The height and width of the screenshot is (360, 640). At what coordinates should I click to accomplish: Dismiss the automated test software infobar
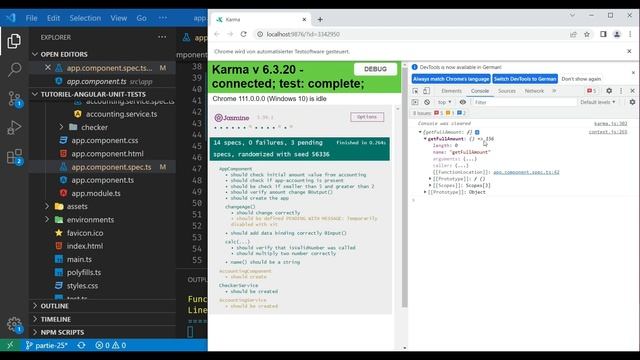pos(629,51)
